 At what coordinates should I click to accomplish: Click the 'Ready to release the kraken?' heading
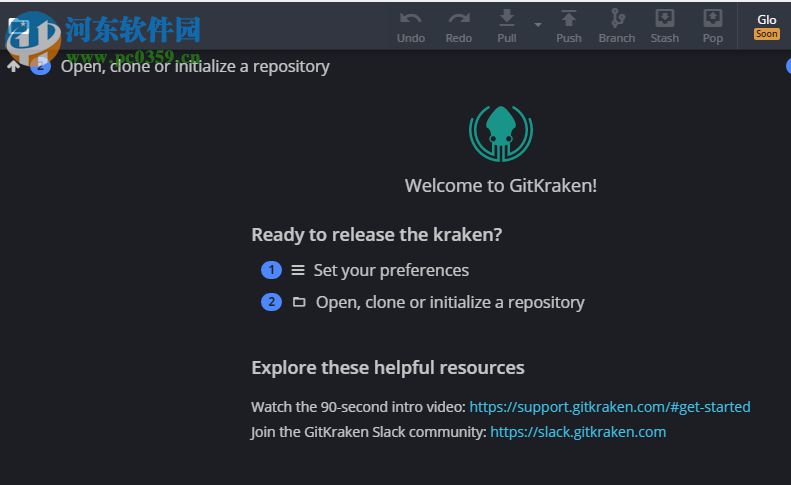click(377, 235)
